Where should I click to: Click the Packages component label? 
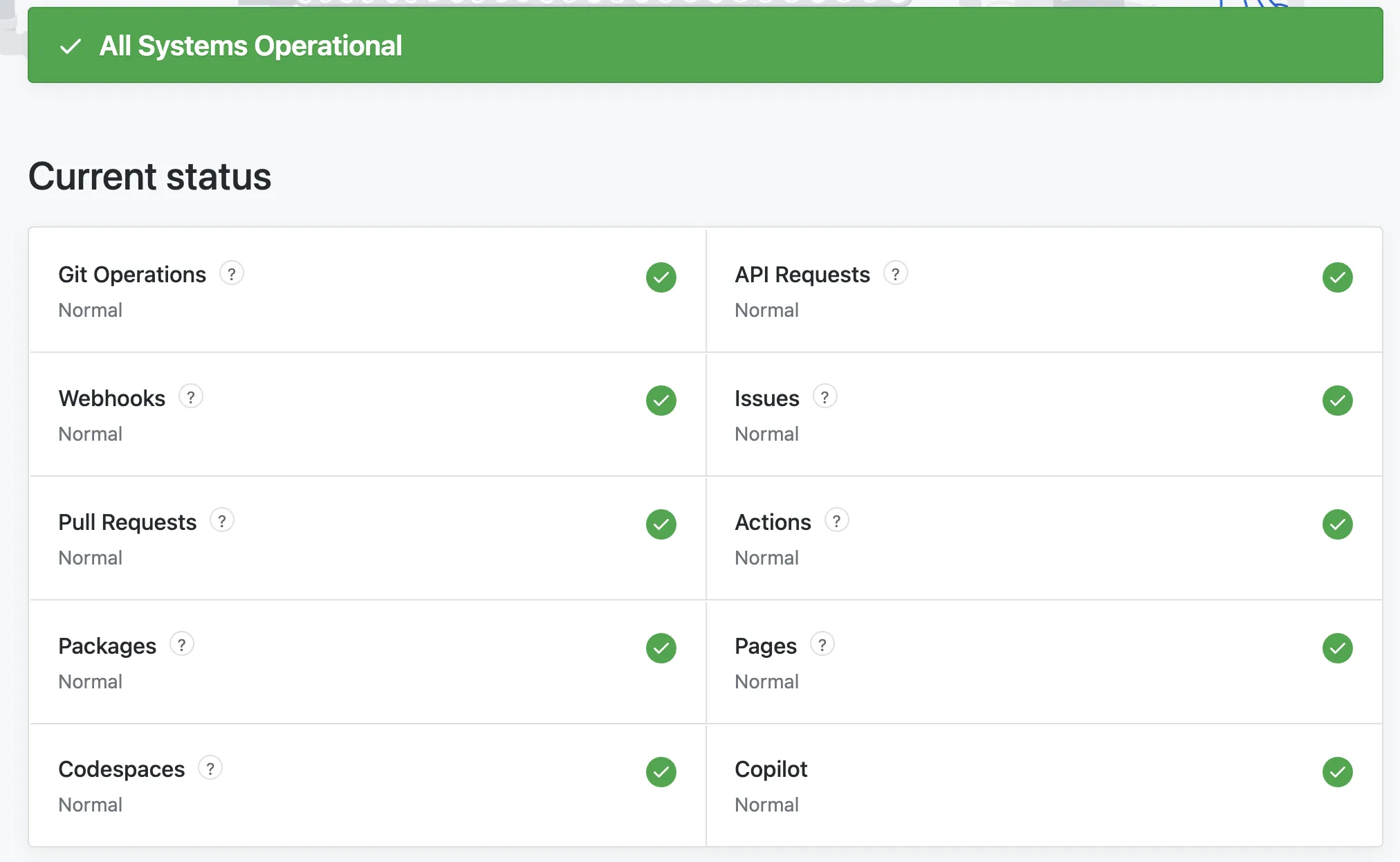click(x=107, y=646)
